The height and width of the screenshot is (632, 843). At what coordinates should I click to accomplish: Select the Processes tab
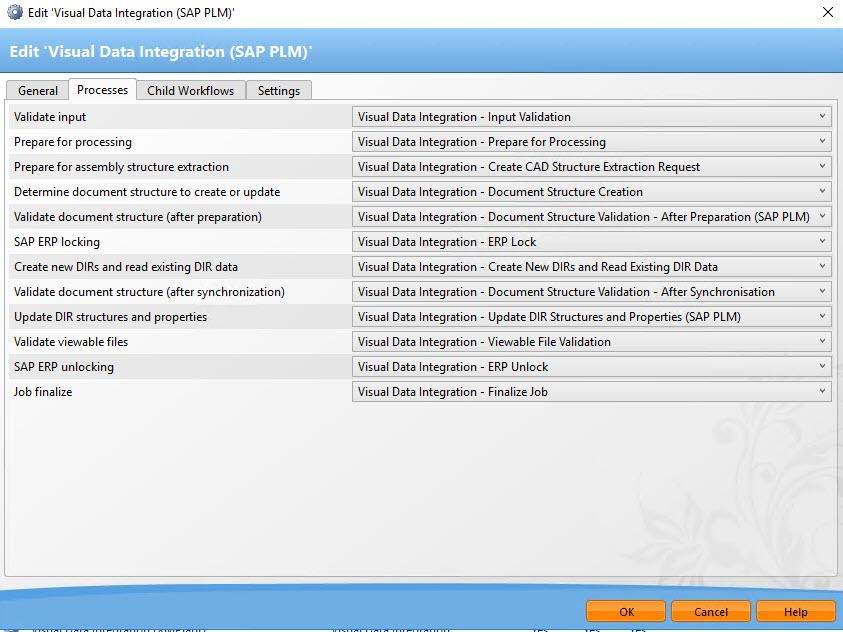[x=102, y=90]
